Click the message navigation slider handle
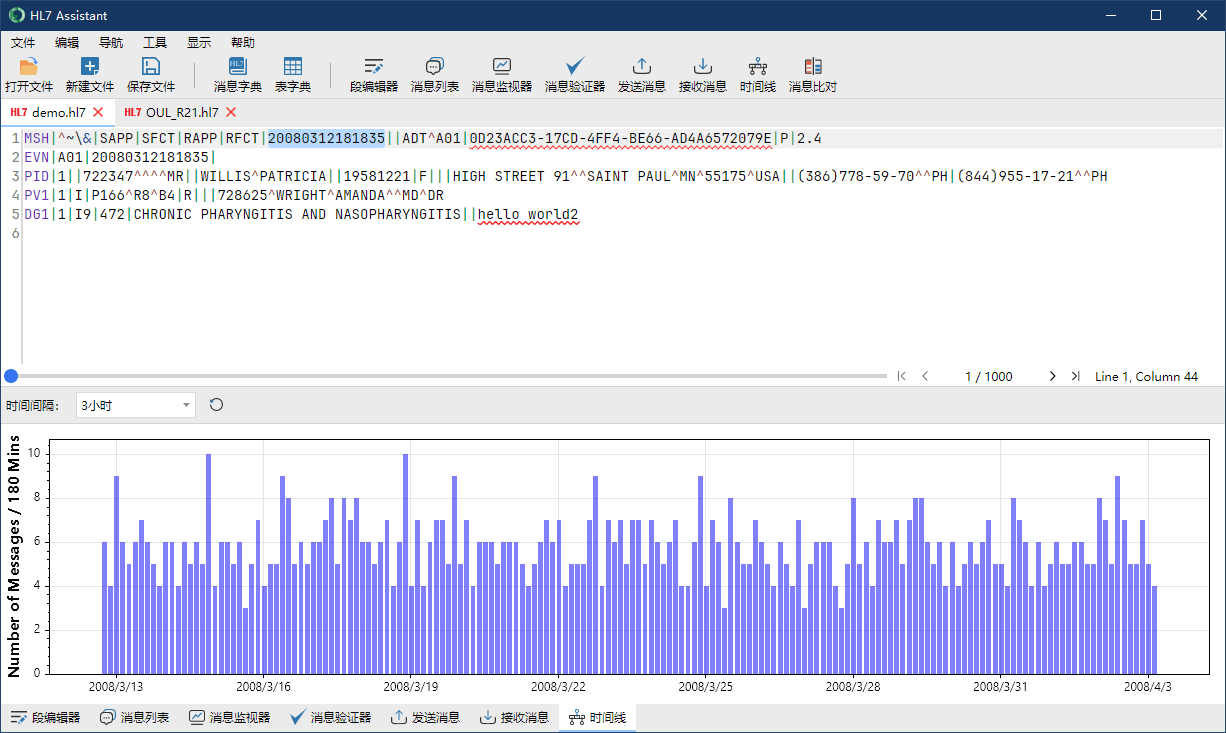This screenshot has height=733, width=1226. tap(11, 376)
